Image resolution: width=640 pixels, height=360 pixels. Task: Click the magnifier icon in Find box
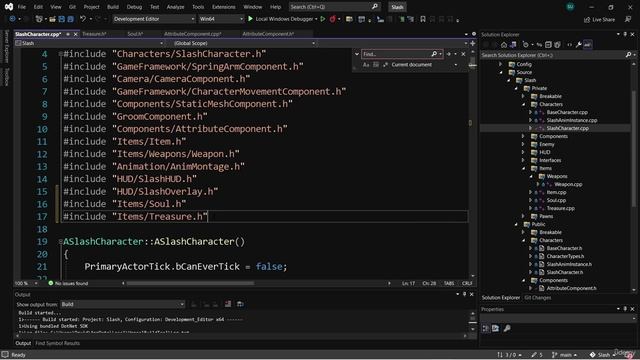[434, 54]
